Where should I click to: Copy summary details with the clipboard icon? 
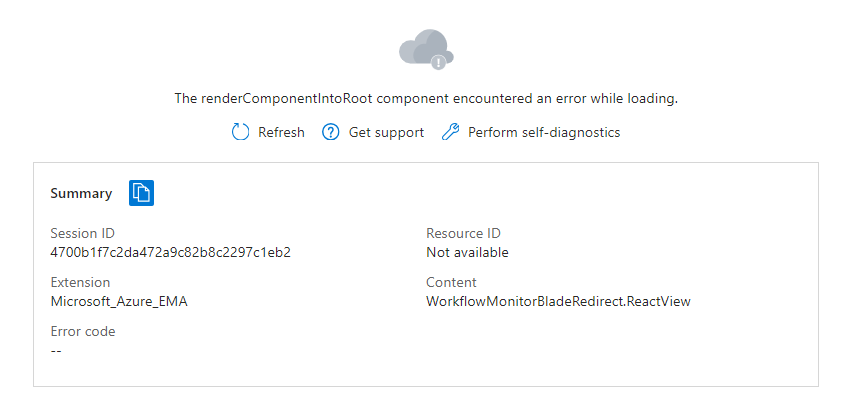click(x=142, y=193)
